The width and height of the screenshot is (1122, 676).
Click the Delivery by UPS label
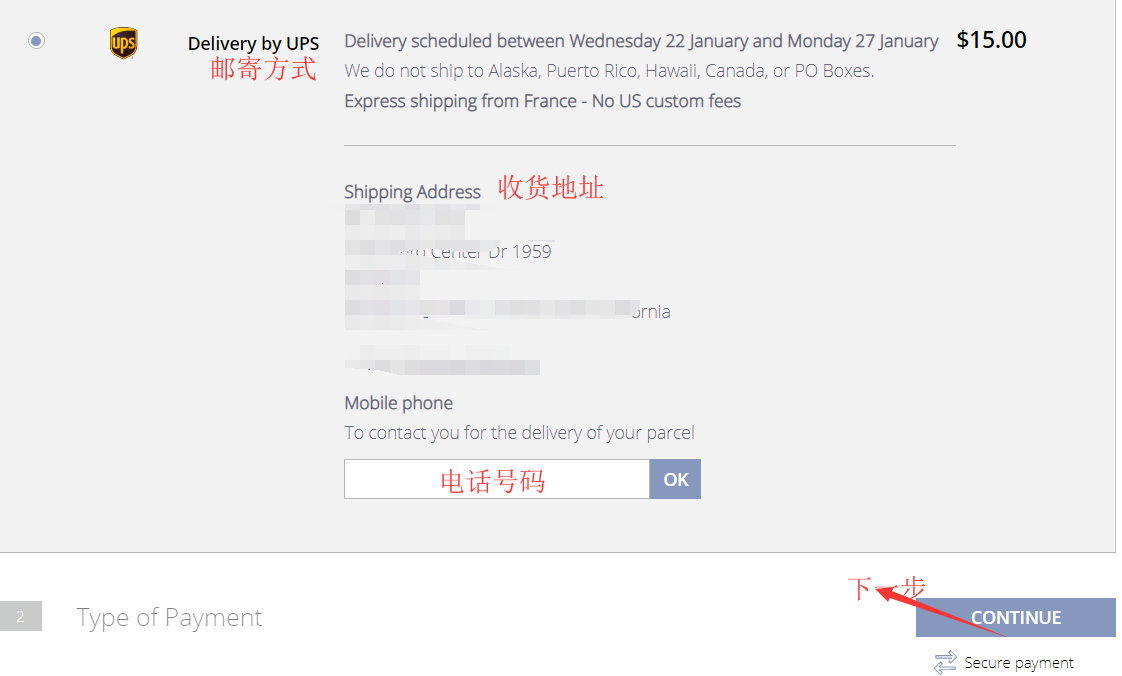pyautogui.click(x=253, y=43)
